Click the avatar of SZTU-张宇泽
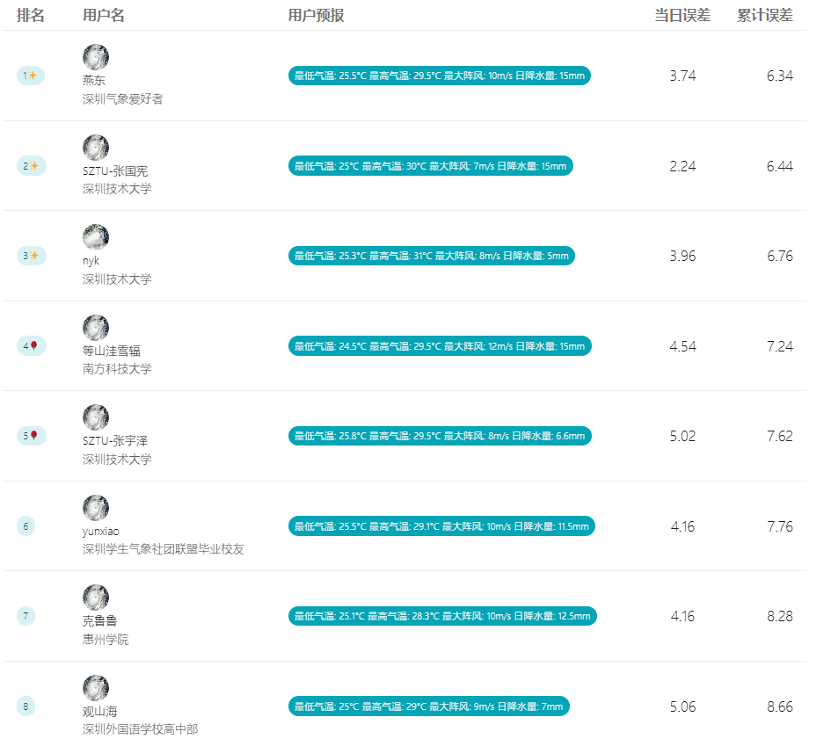 click(96, 417)
